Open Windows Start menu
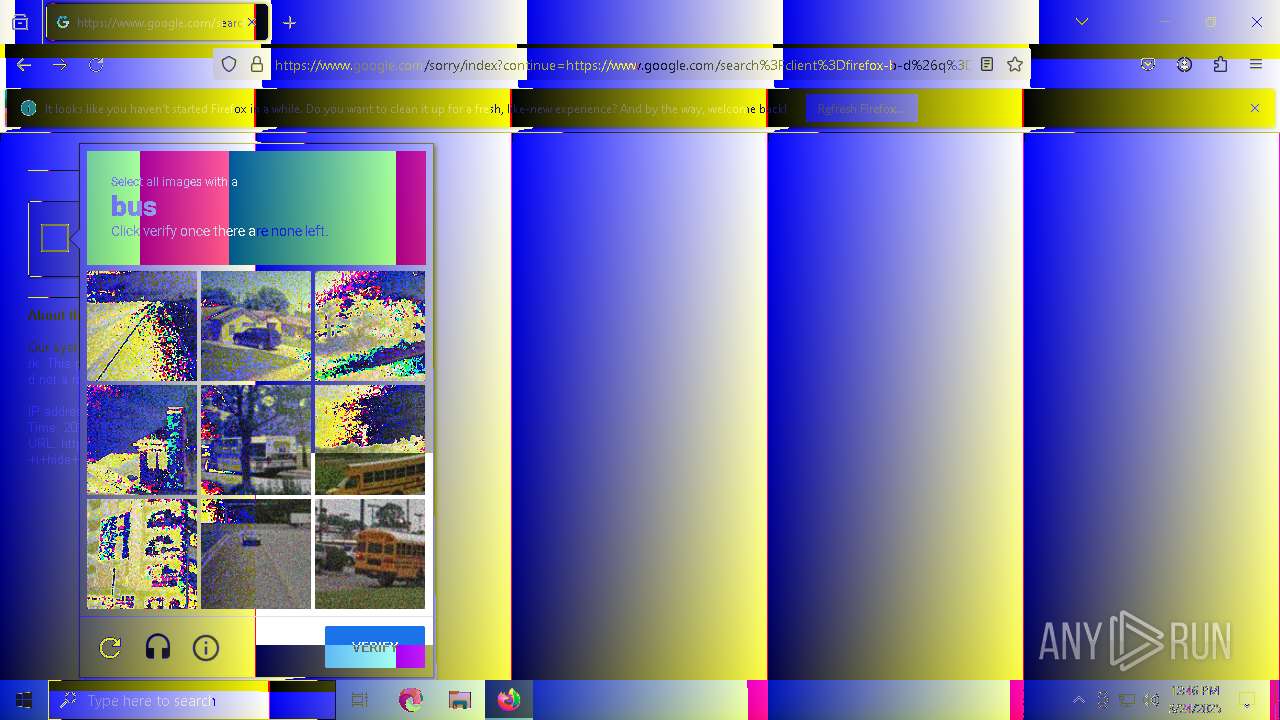The image size is (1280, 720). [24, 700]
